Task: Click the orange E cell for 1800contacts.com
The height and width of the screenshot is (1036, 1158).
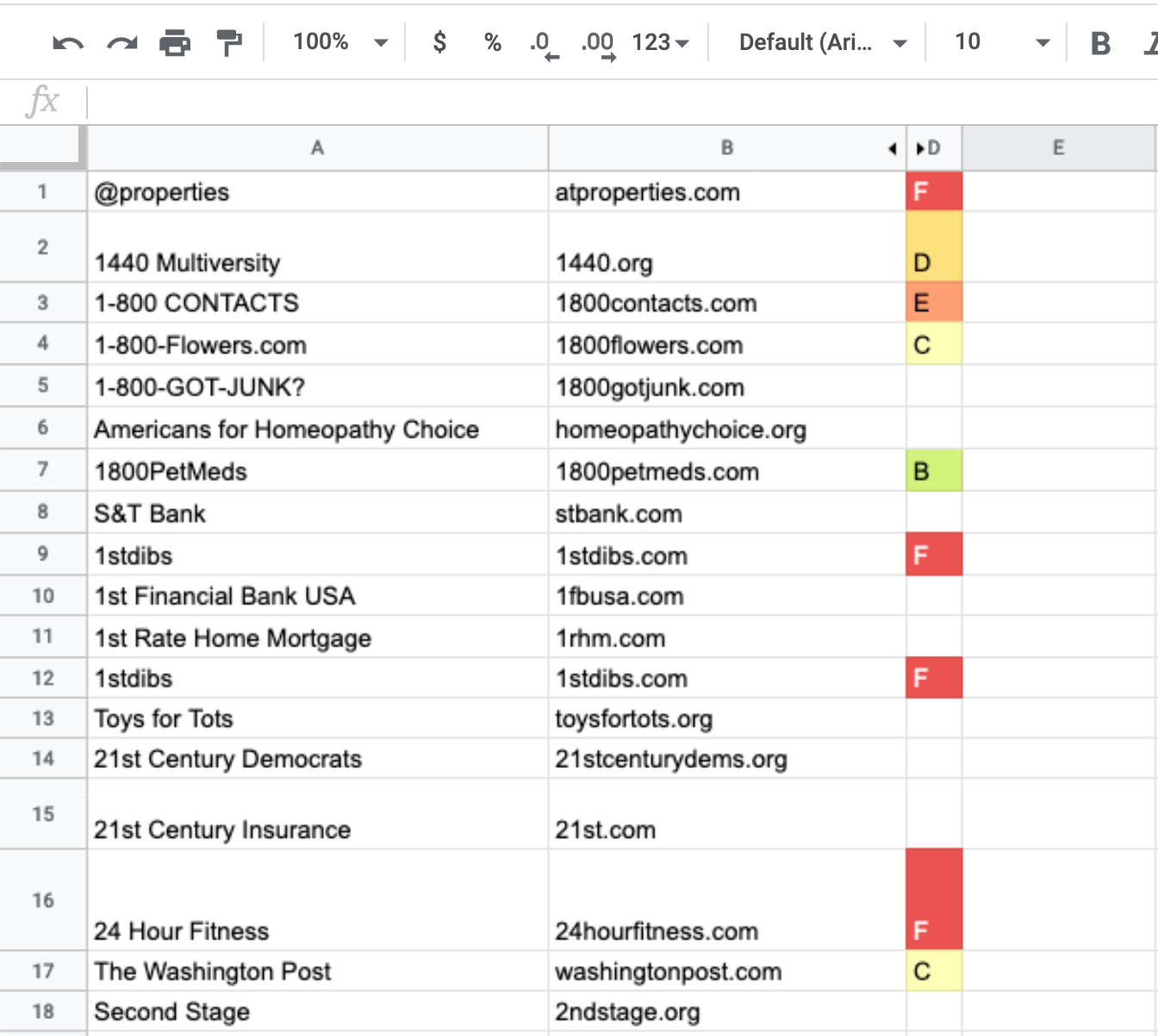Action: click(x=934, y=303)
